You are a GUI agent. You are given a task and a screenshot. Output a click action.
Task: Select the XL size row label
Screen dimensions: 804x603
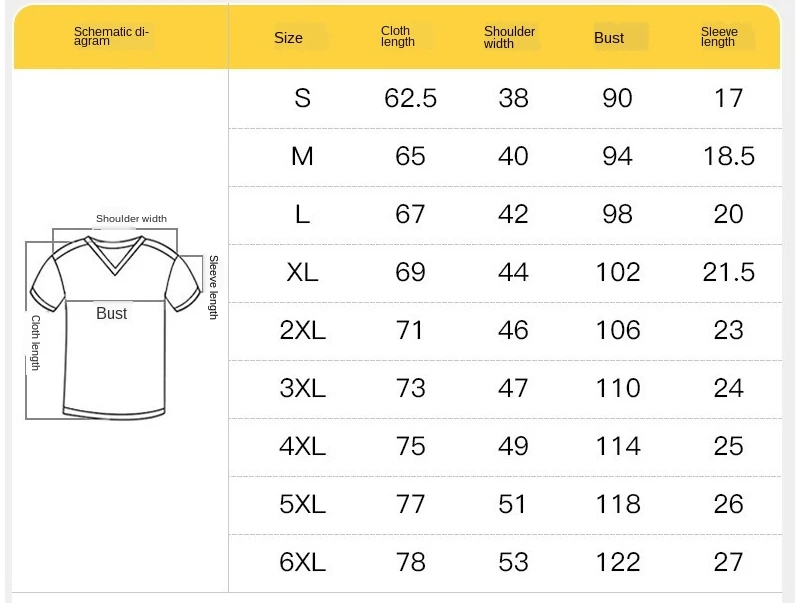pos(302,272)
